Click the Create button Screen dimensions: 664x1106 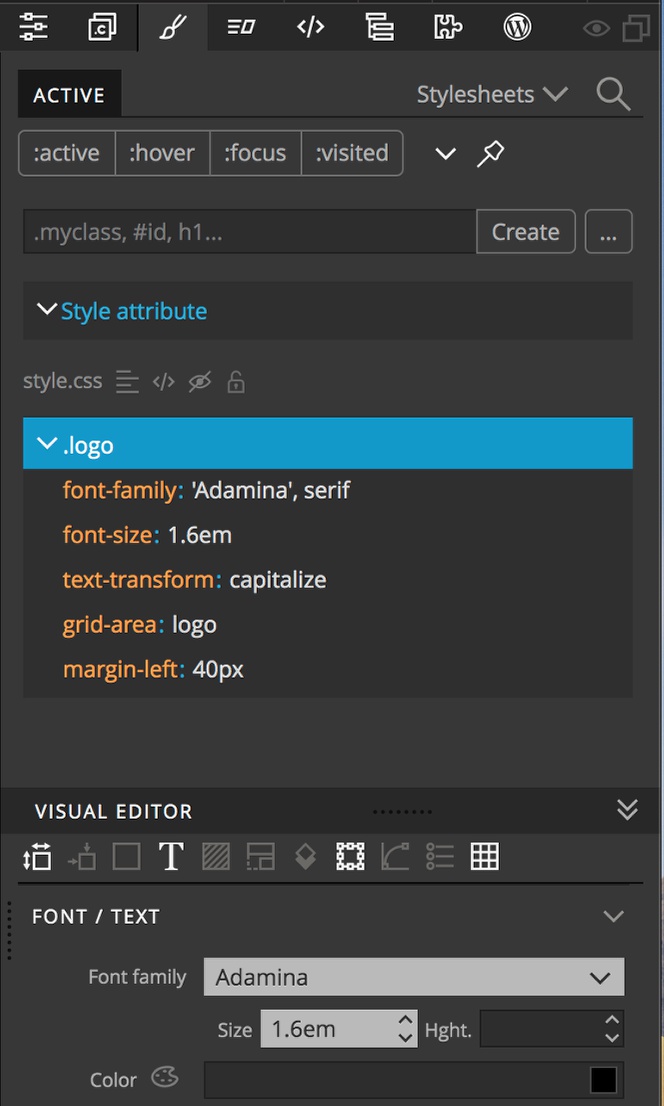(525, 232)
